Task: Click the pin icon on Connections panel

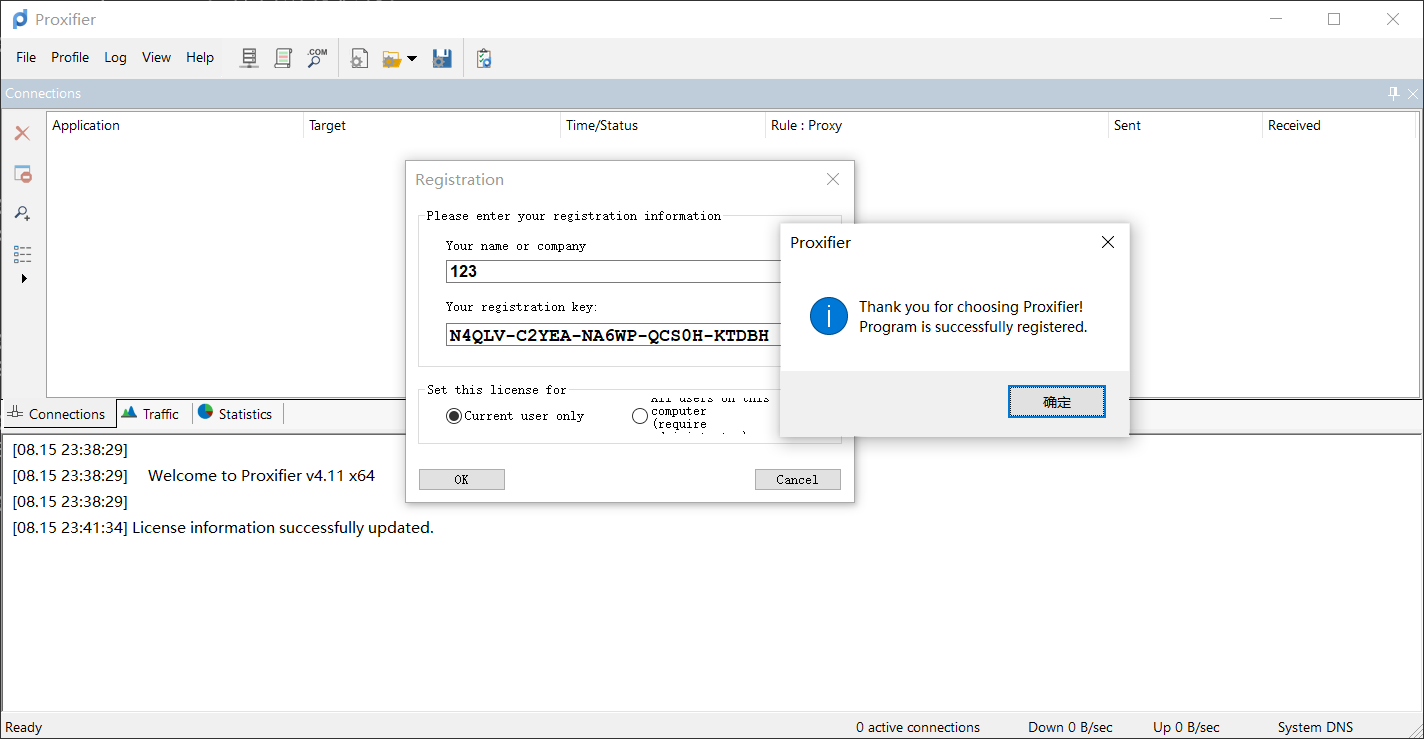Action: [x=1394, y=93]
